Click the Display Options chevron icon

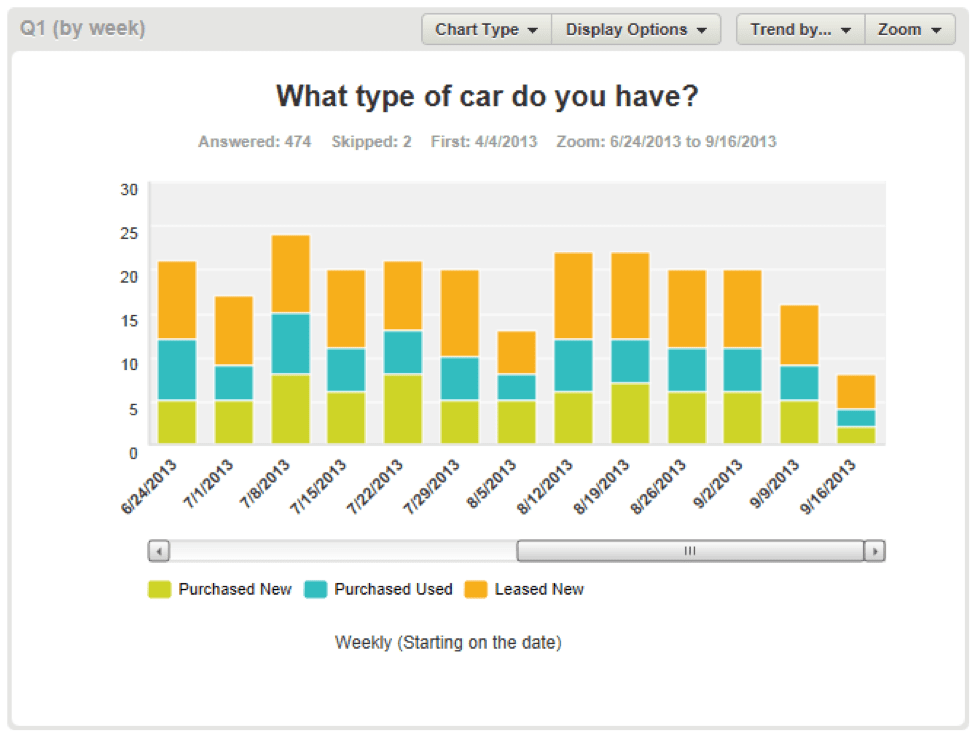[x=703, y=29]
